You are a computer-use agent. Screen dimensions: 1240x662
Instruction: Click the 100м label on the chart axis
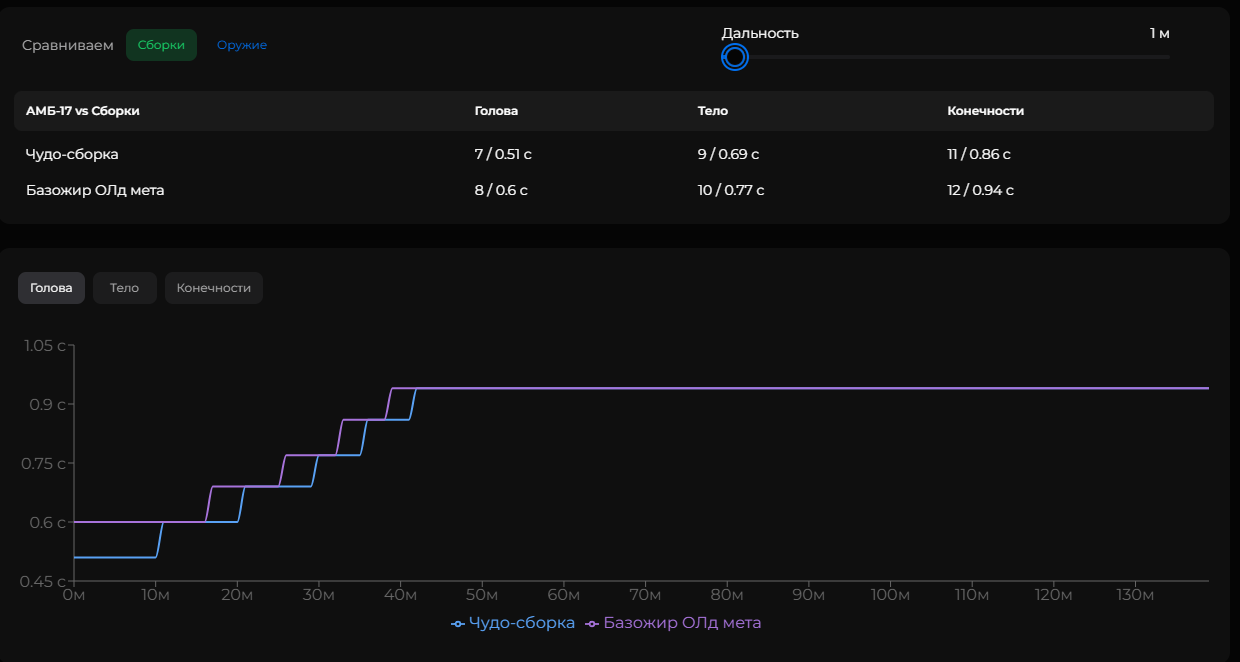tap(890, 596)
